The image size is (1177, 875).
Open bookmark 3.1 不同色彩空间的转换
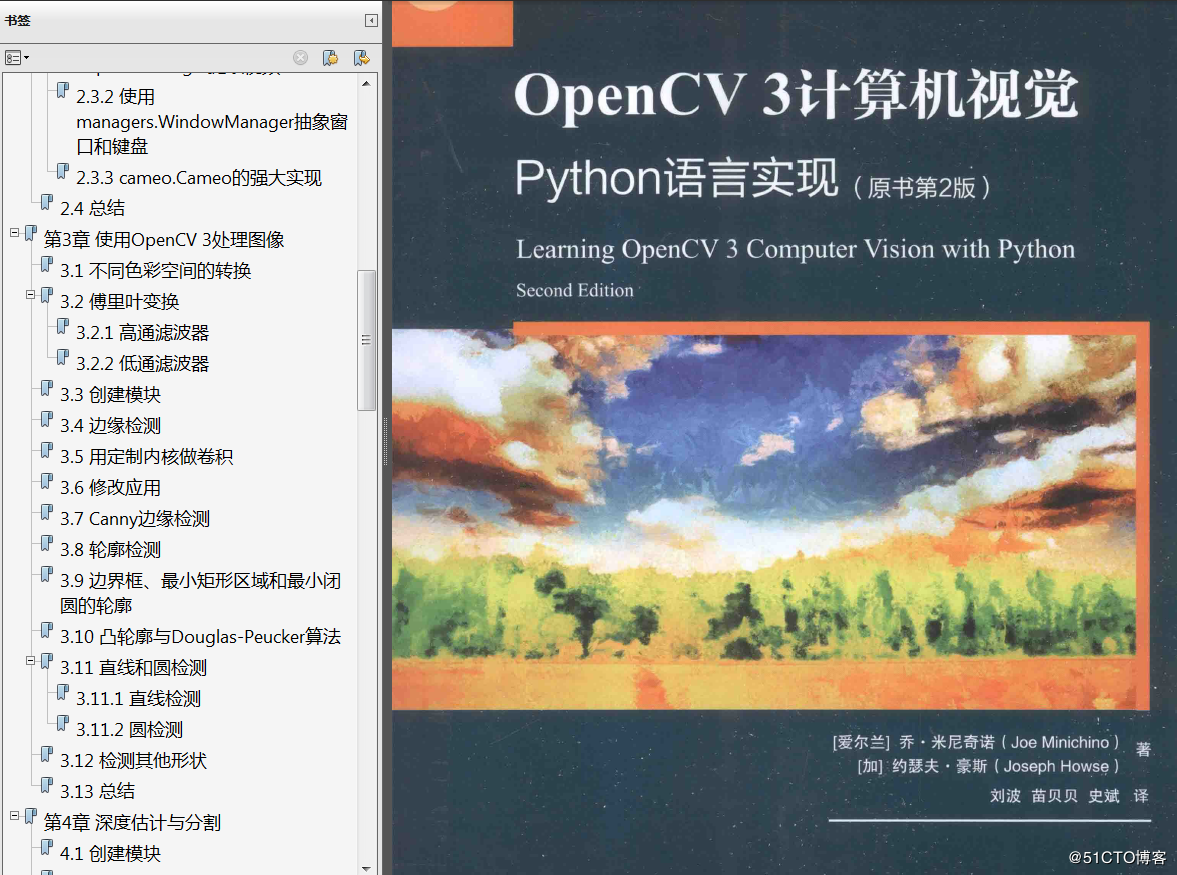[x=155, y=270]
